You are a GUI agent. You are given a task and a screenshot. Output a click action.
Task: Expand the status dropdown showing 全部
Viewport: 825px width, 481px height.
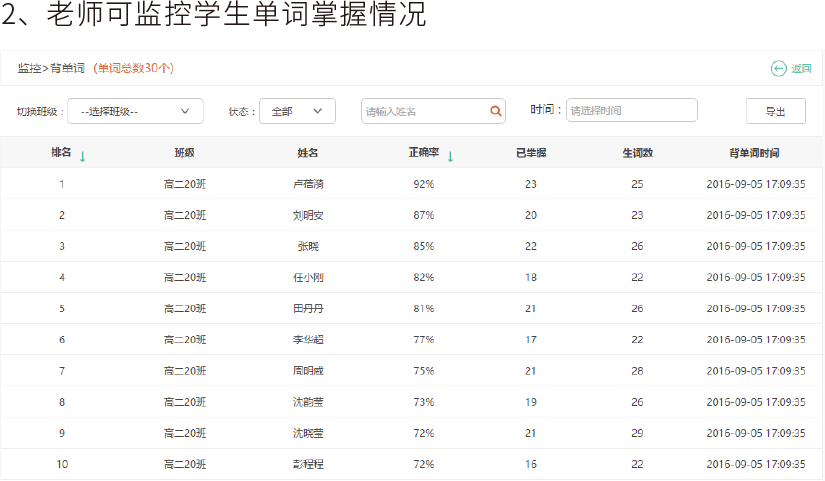pyautogui.click(x=297, y=111)
